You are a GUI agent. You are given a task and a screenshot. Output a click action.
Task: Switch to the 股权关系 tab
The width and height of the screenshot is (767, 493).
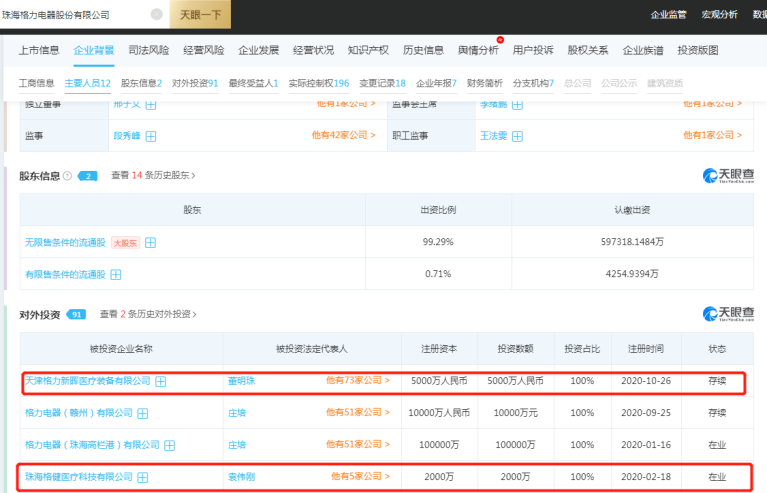[x=587, y=50]
